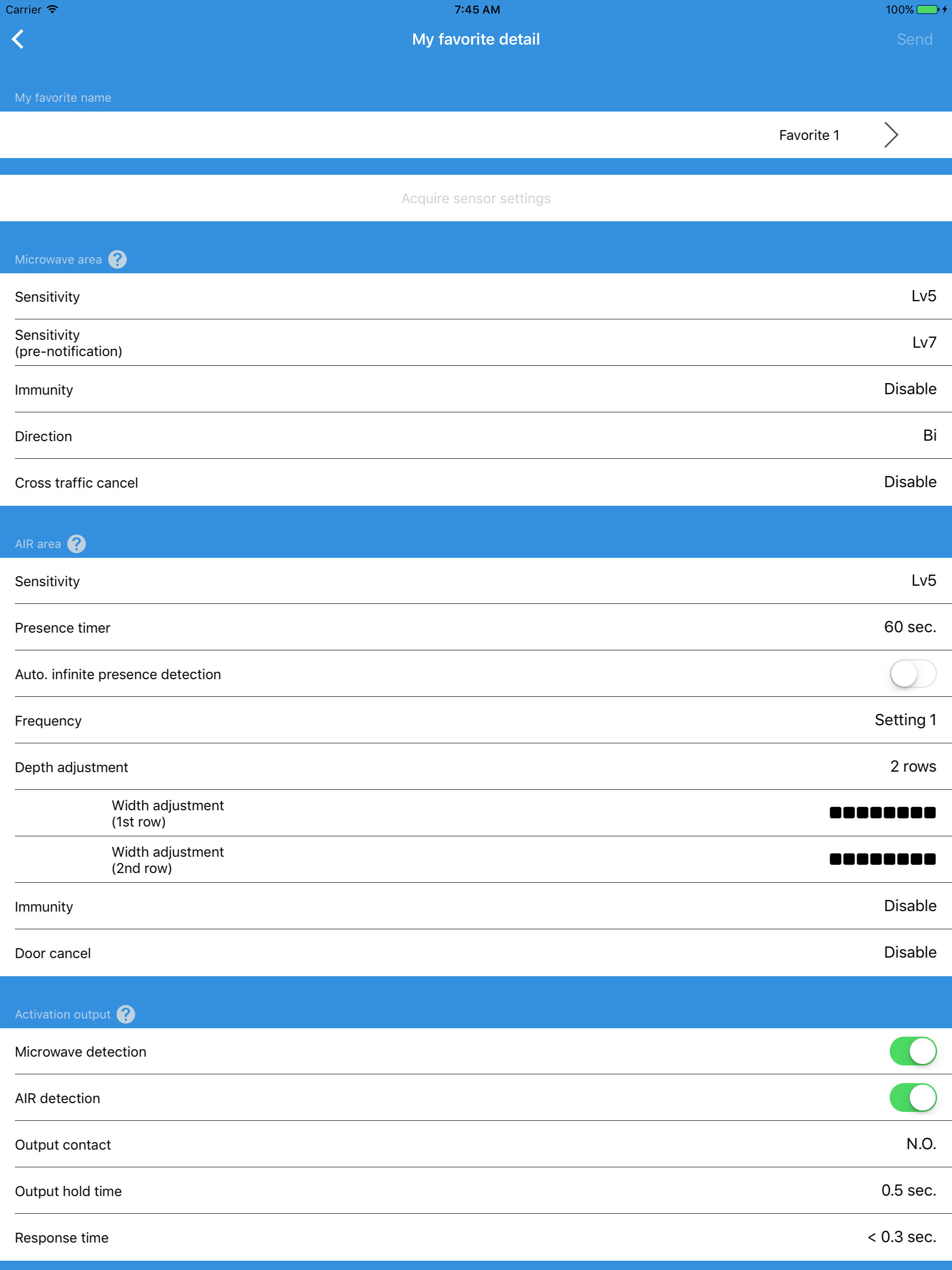952x1270 pixels.
Task: Open Microwave area help icon
Action: click(118, 259)
